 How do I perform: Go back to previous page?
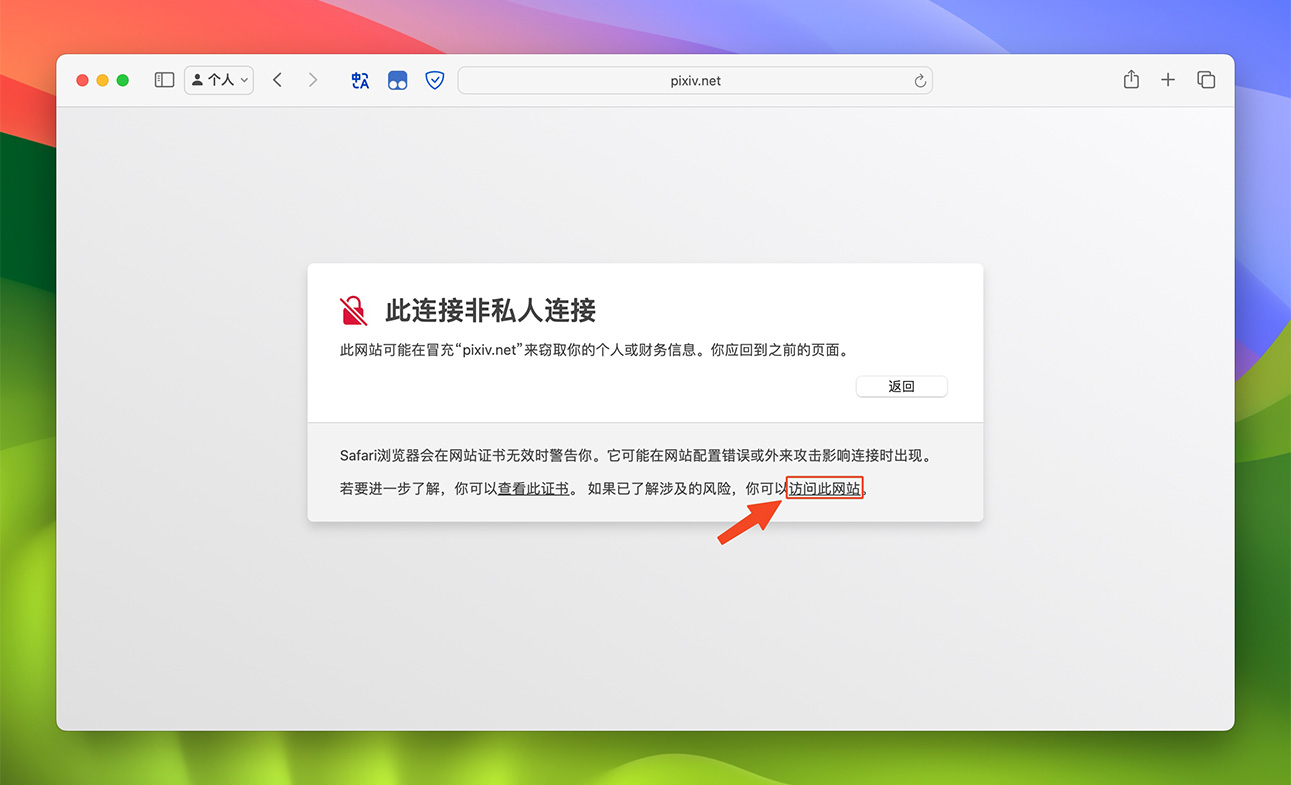(x=278, y=80)
